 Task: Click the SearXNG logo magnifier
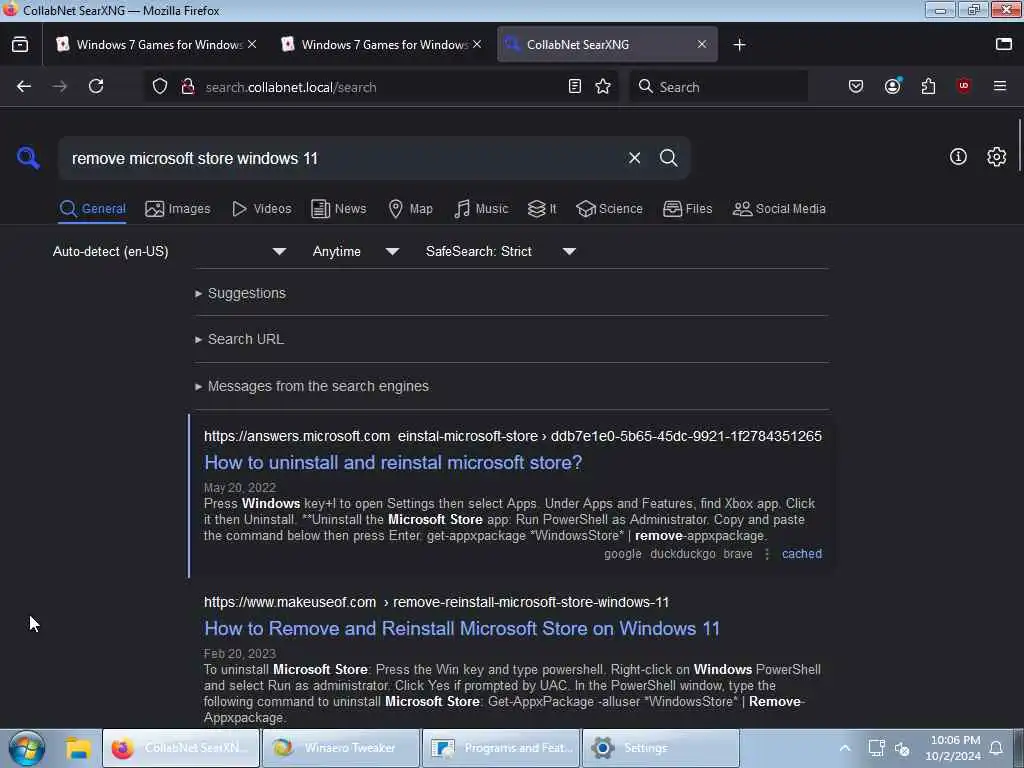[28, 157]
